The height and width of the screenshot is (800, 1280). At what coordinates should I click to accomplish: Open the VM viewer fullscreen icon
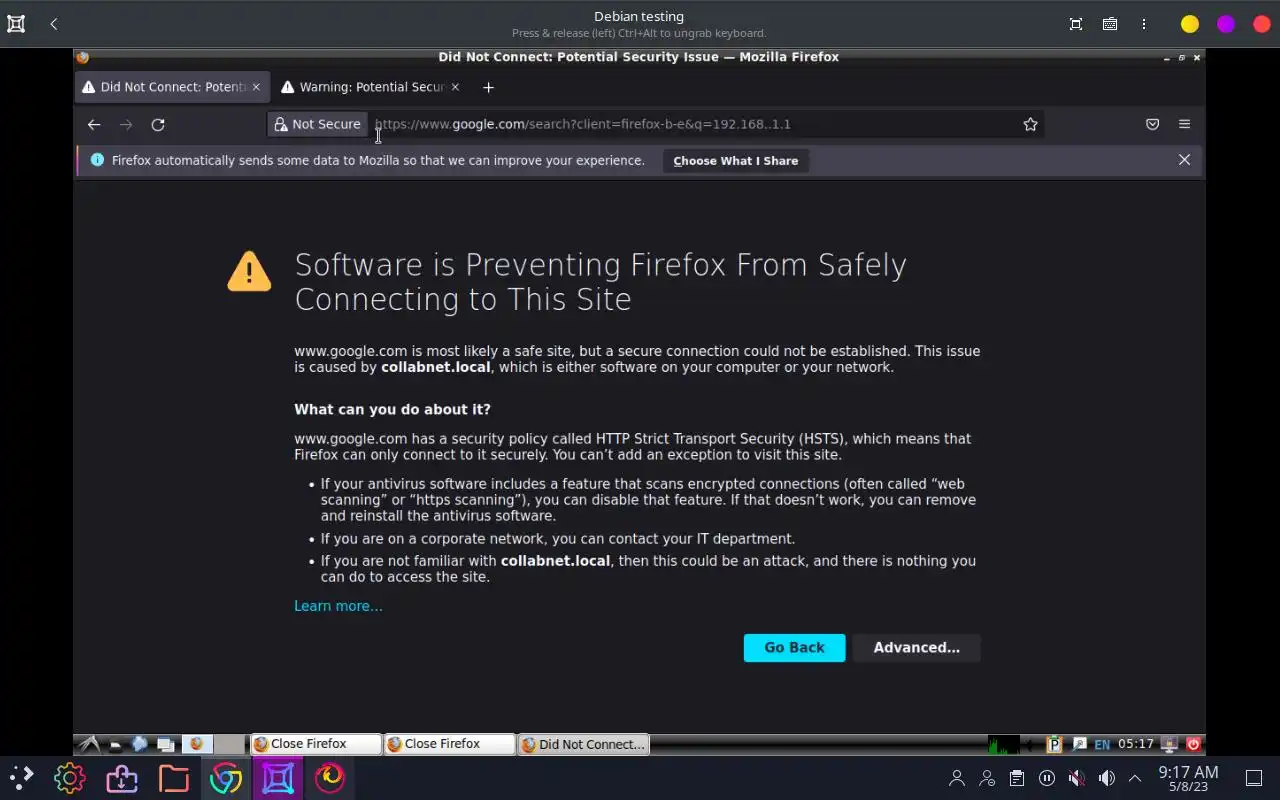click(x=1076, y=24)
